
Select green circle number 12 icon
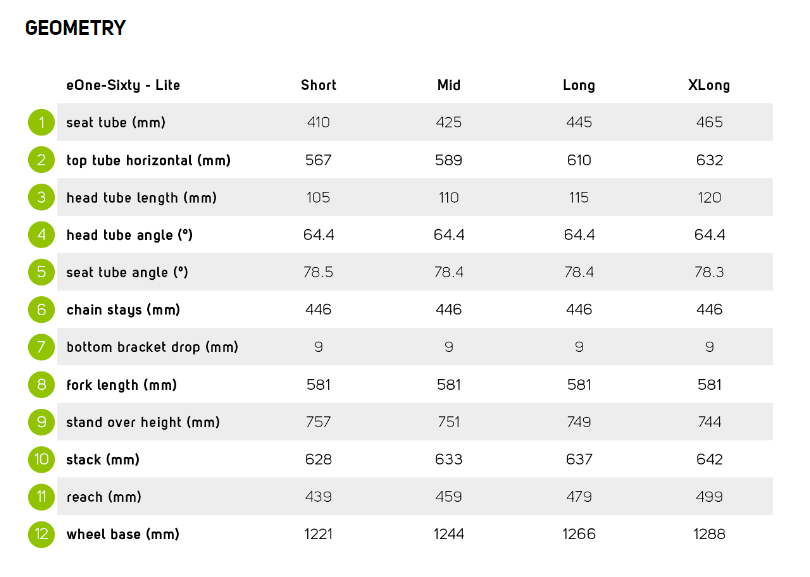click(41, 534)
